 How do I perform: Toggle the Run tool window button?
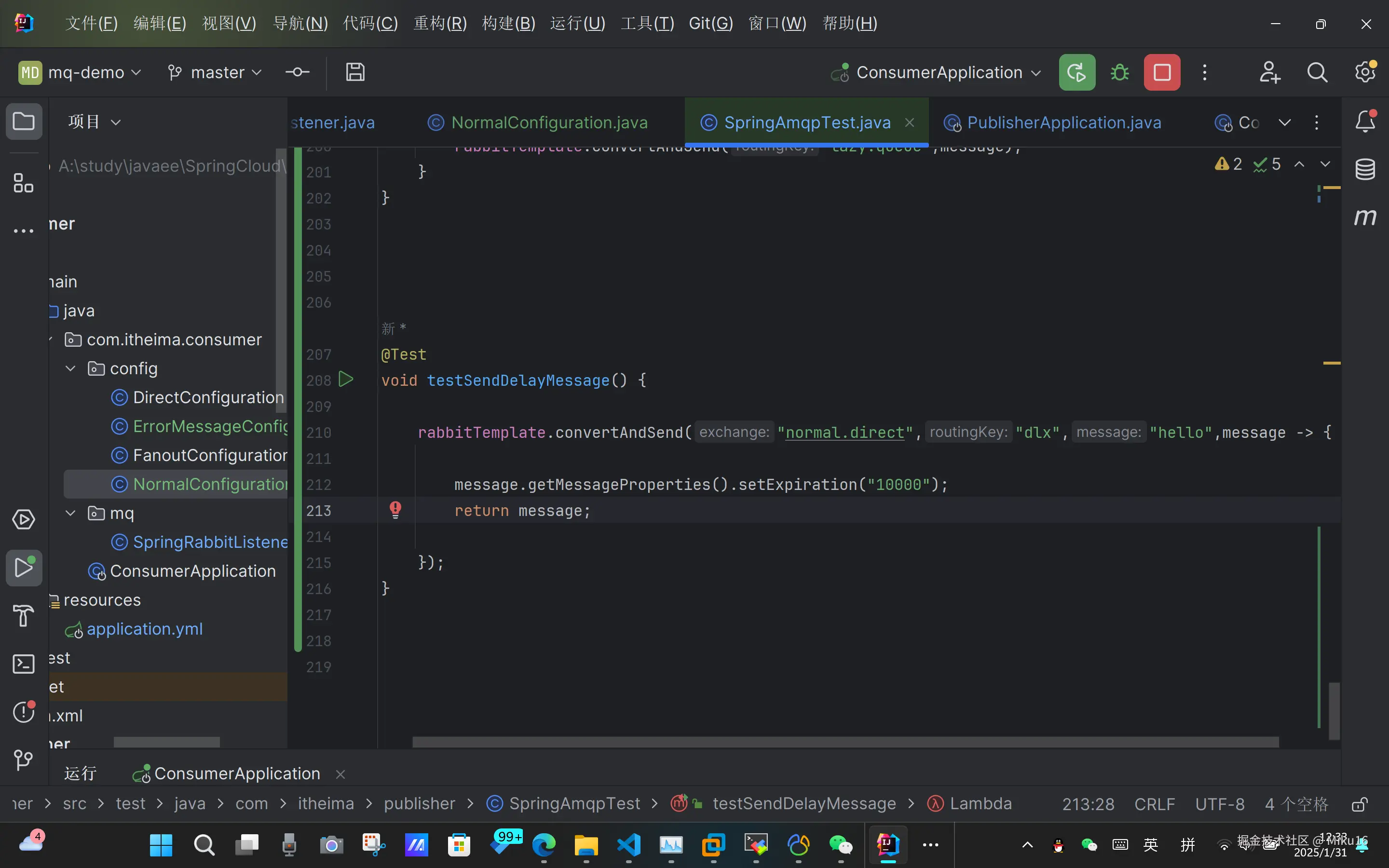24,568
